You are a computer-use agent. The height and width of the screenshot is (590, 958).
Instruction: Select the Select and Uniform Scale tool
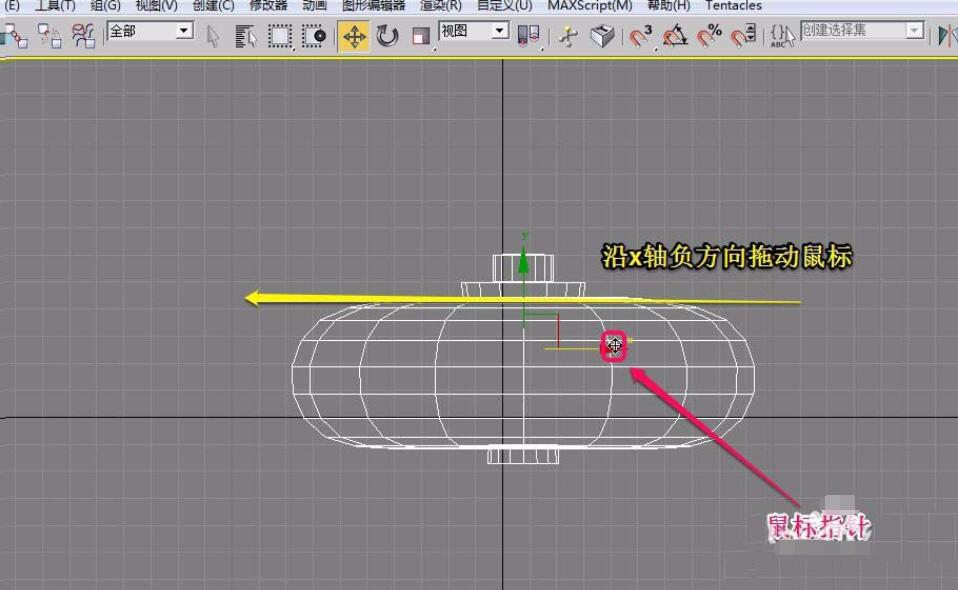(419, 35)
